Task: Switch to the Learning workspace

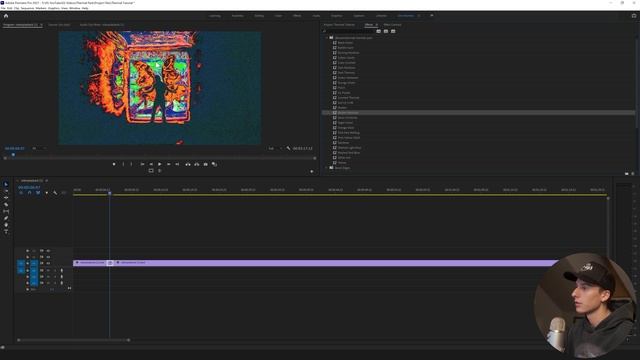Action: pos(215,16)
